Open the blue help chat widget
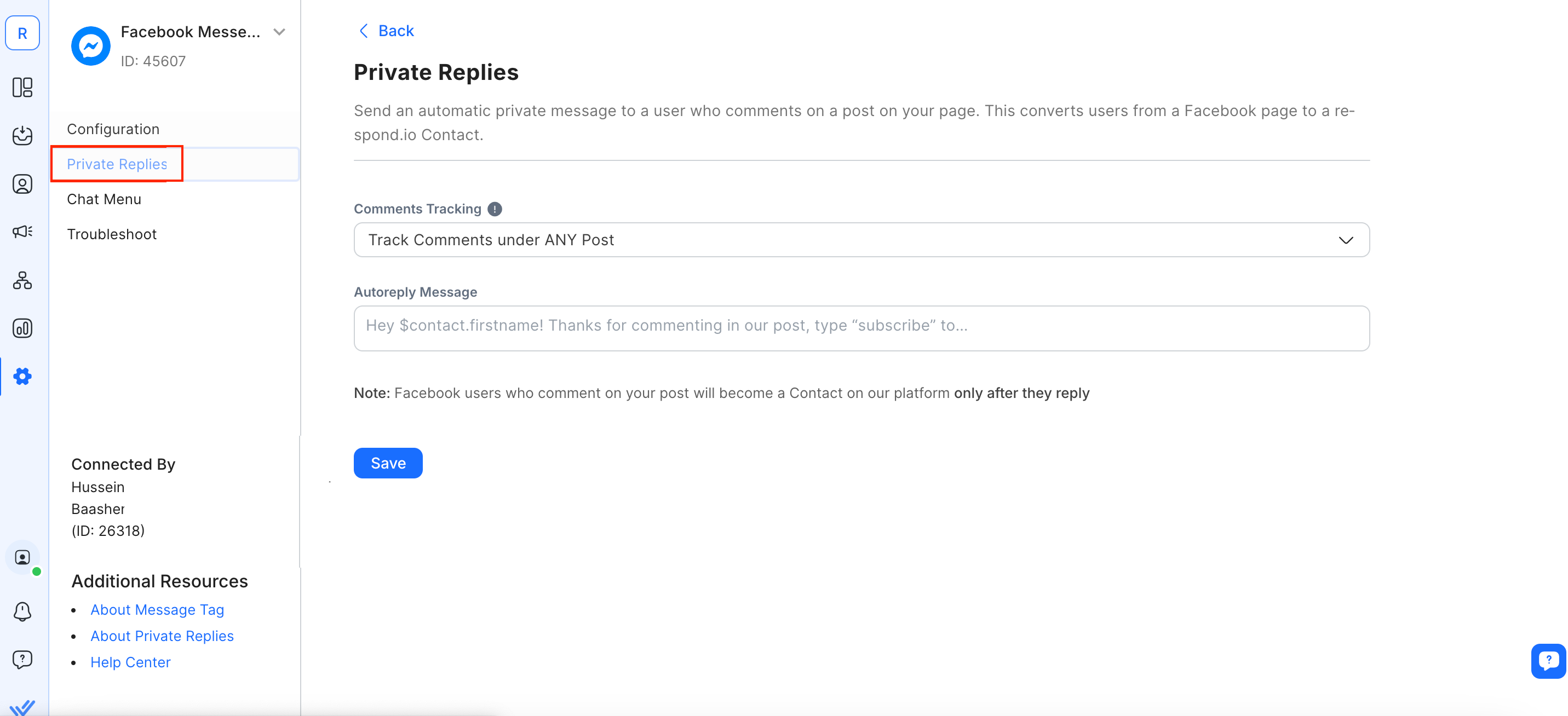The height and width of the screenshot is (716, 1568). click(1548, 660)
